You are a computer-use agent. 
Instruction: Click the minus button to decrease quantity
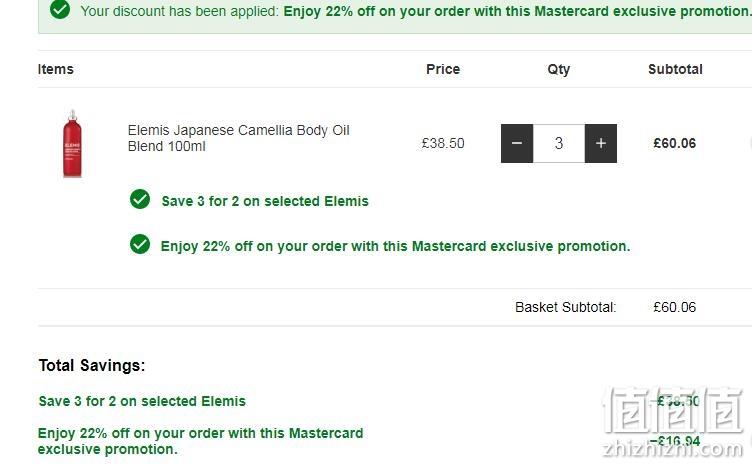pyautogui.click(x=517, y=143)
